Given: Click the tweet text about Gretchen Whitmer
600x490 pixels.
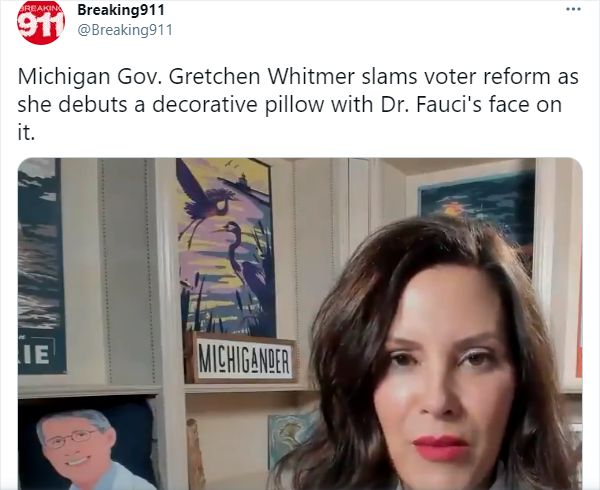Looking at the screenshot, I should click(298, 104).
